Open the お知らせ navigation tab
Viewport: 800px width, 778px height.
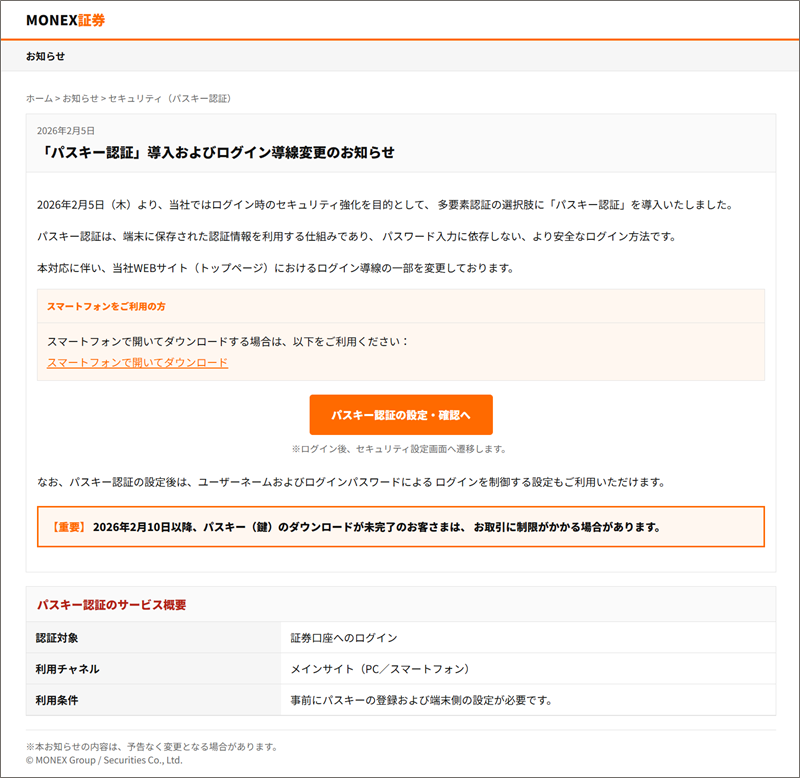(46, 56)
